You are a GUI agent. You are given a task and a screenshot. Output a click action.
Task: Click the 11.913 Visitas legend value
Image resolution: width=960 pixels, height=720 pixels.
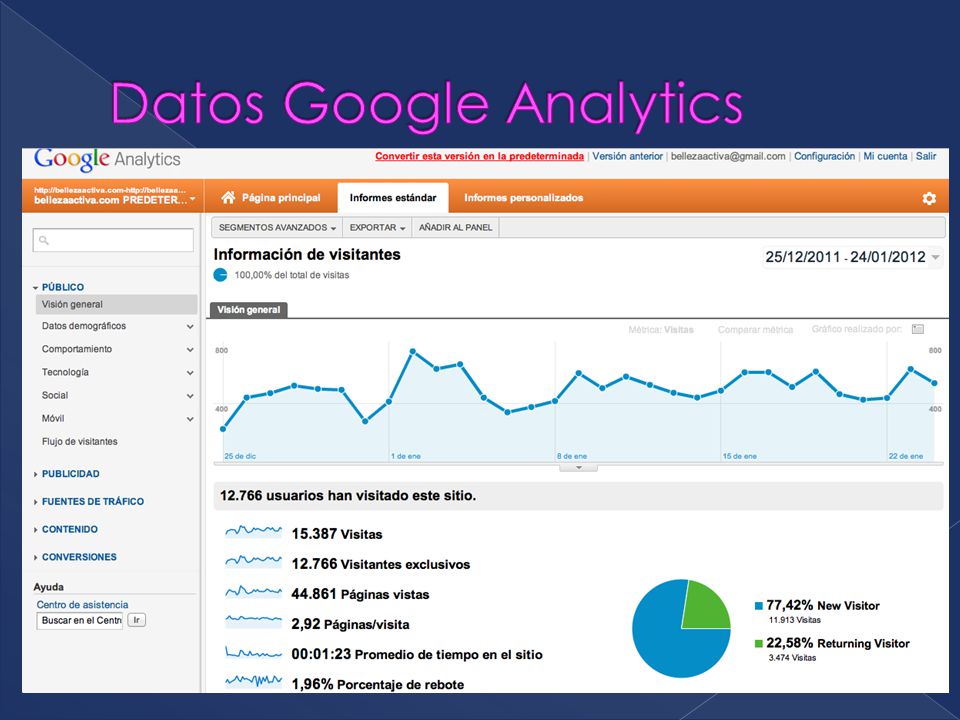click(795, 620)
